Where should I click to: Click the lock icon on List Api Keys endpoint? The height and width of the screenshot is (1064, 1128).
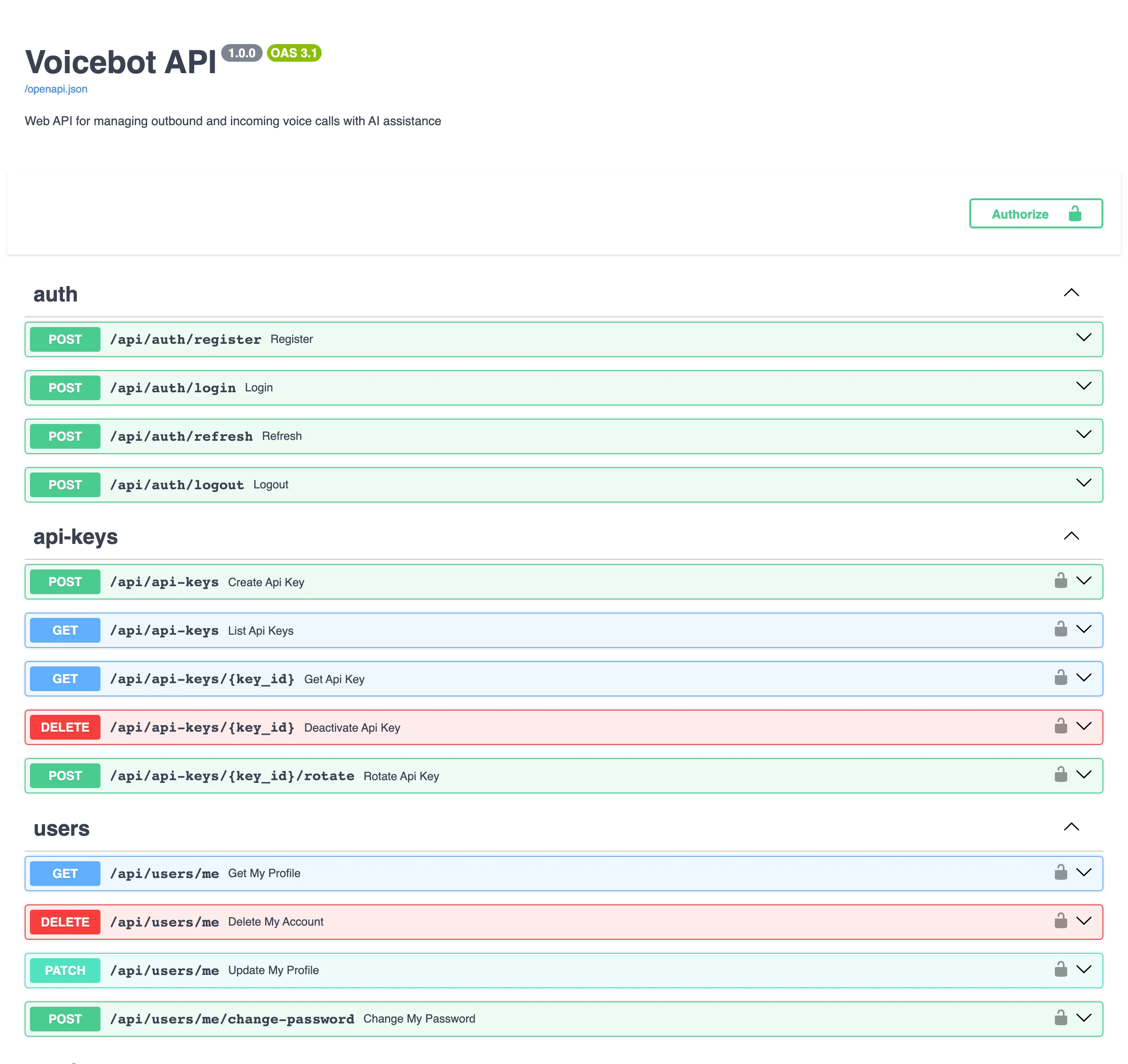[x=1061, y=629]
